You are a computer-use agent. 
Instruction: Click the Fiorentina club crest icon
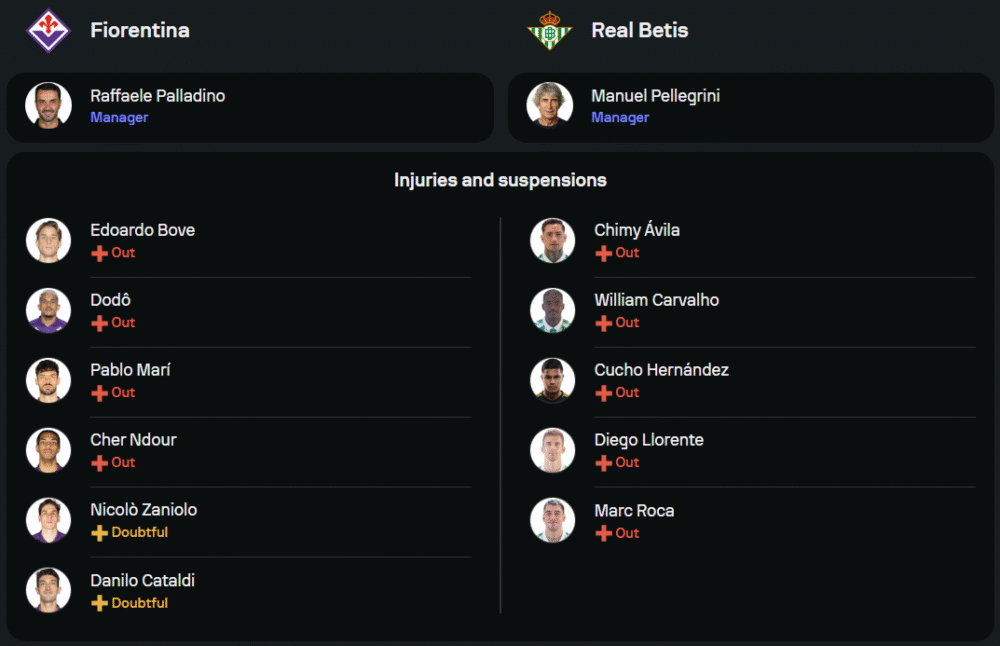pyautogui.click(x=48, y=30)
